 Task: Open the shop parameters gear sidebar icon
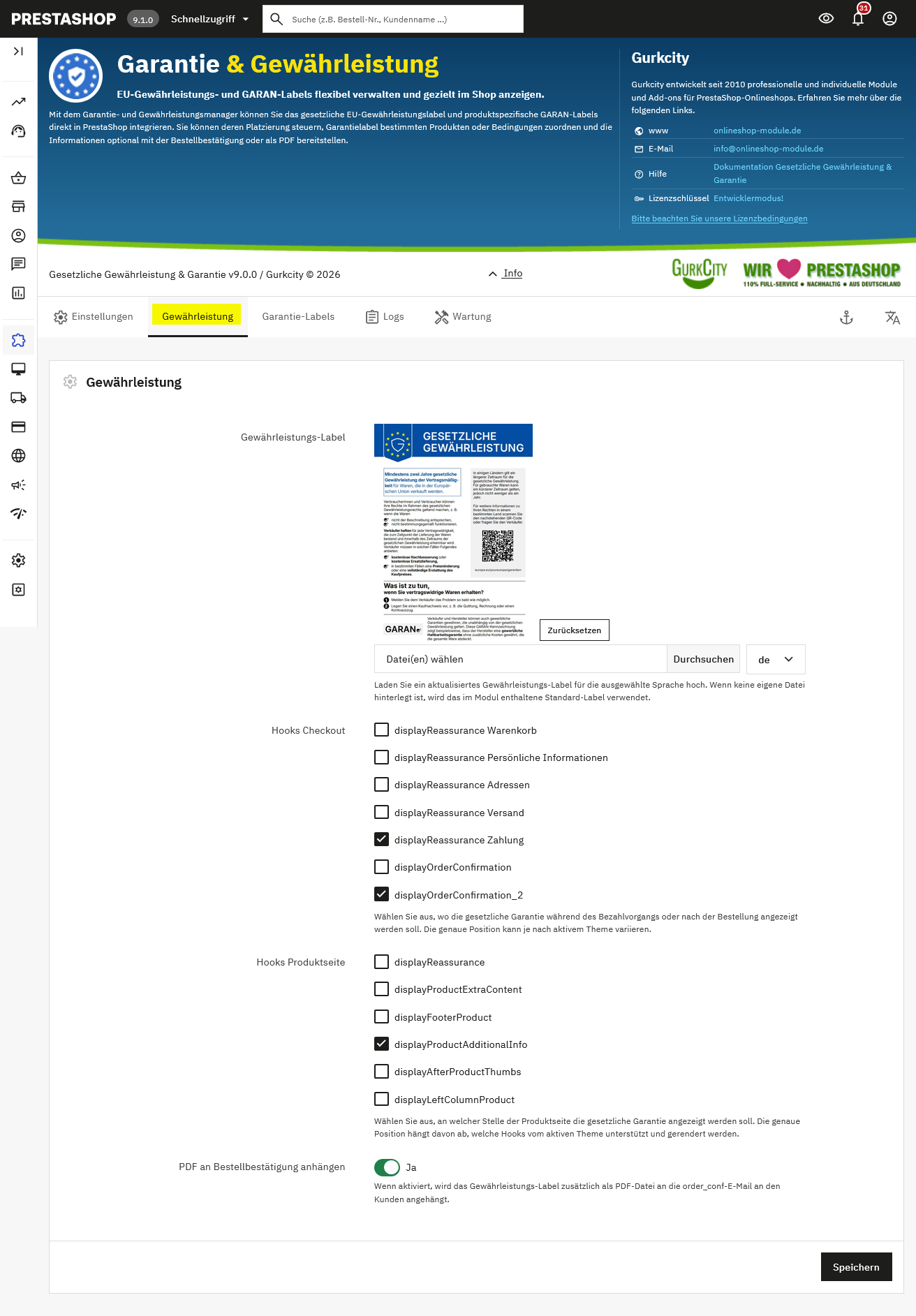tap(18, 561)
